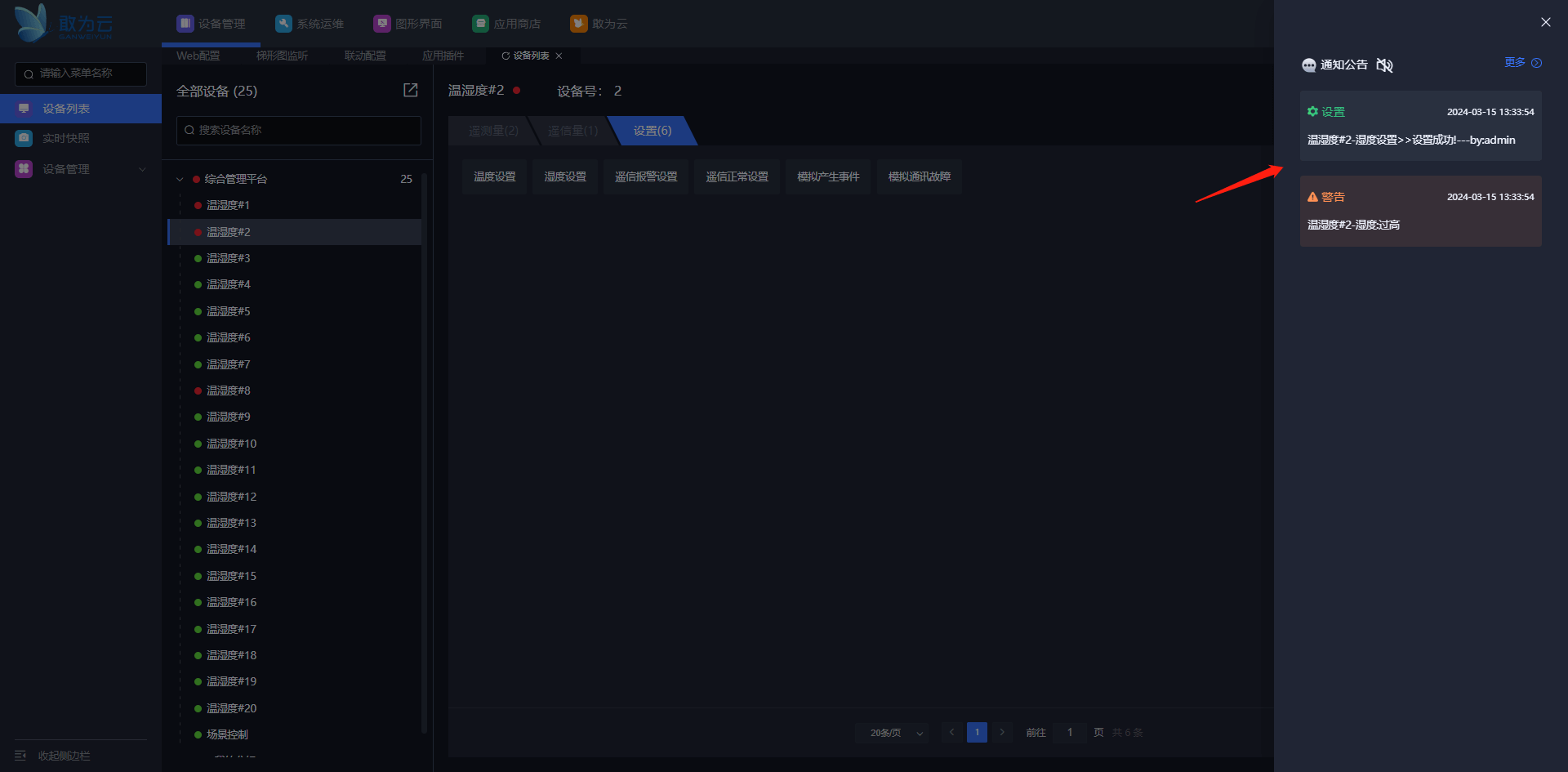This screenshot has width=1568, height=772.
Task: Click the 湿度设置 button
Action: [565, 176]
